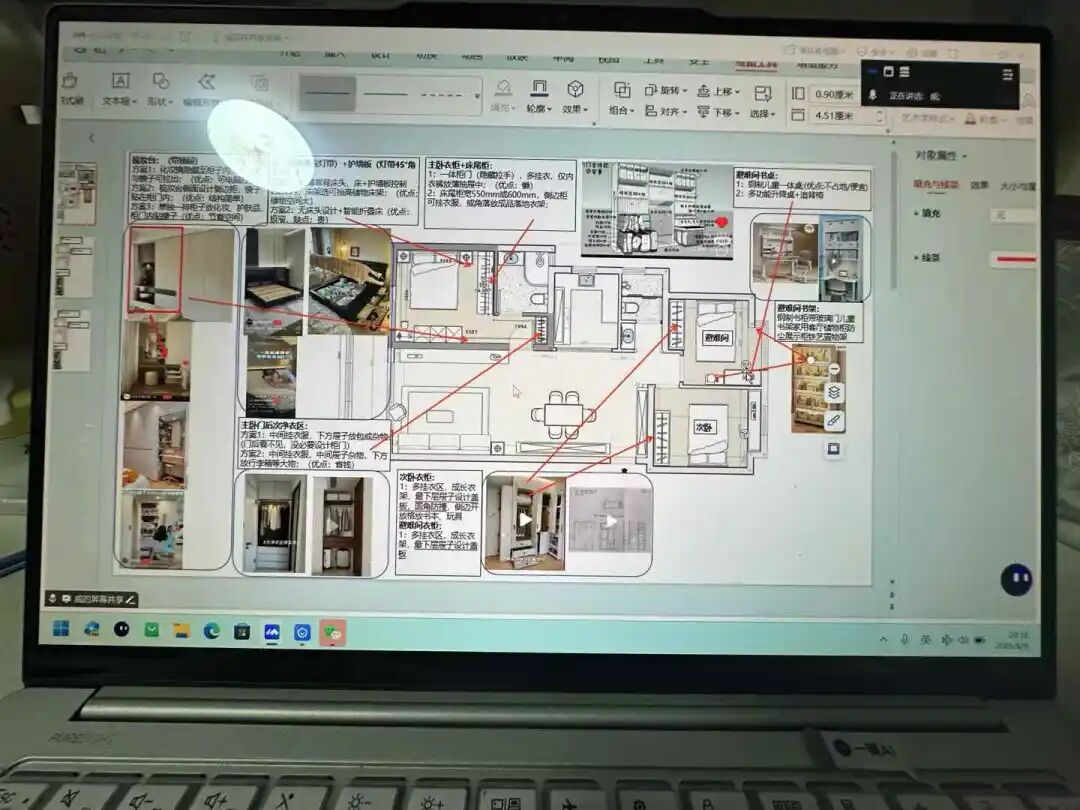Click the 选择 selection pane icon
Screen dimensions: 1080x810
(762, 93)
